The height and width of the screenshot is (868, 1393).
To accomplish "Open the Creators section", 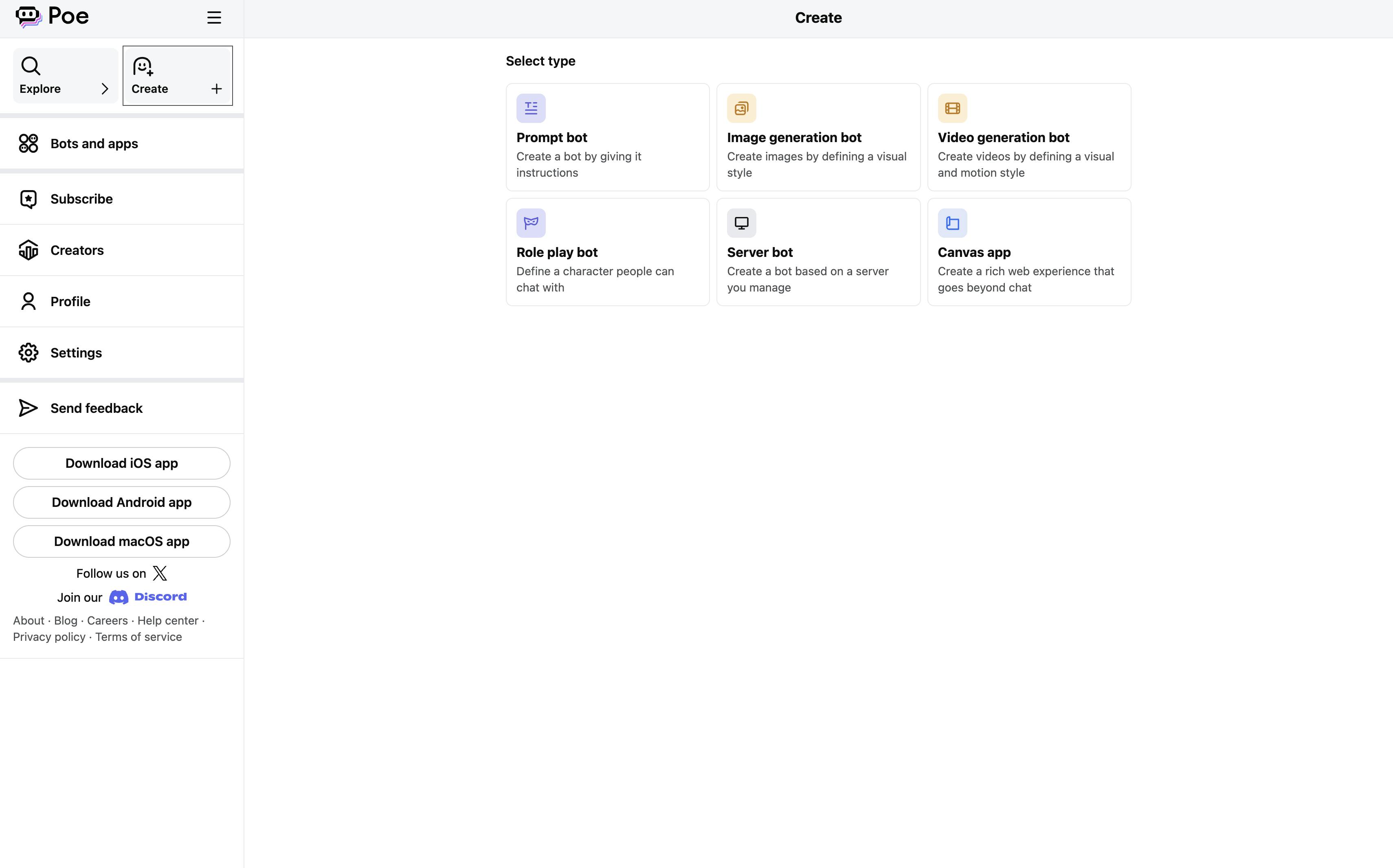I will coord(77,250).
